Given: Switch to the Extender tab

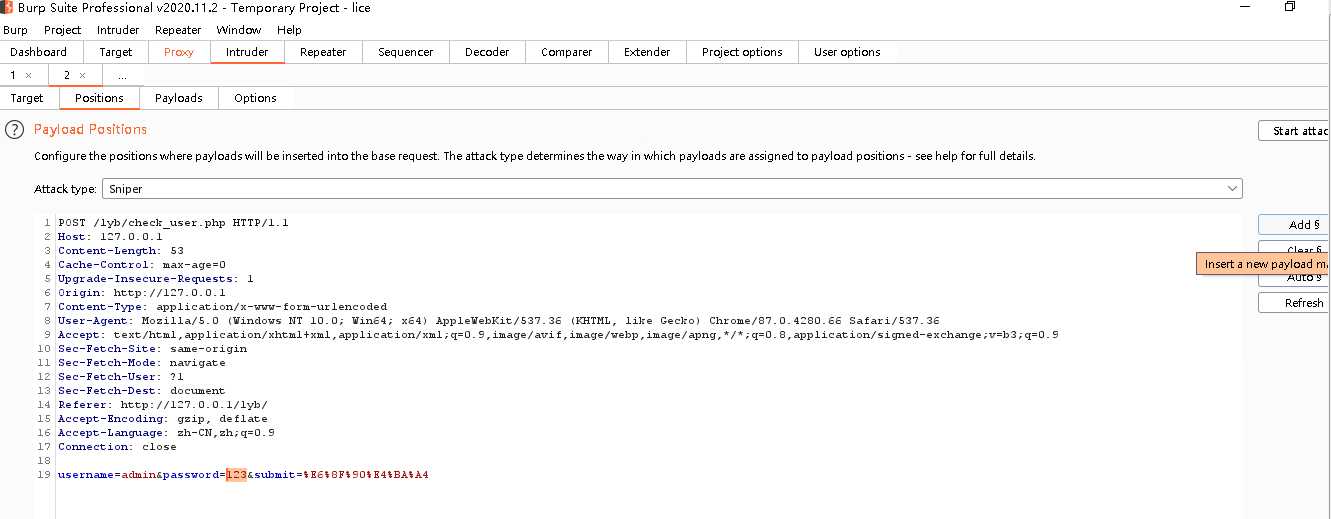Looking at the screenshot, I should 647,52.
